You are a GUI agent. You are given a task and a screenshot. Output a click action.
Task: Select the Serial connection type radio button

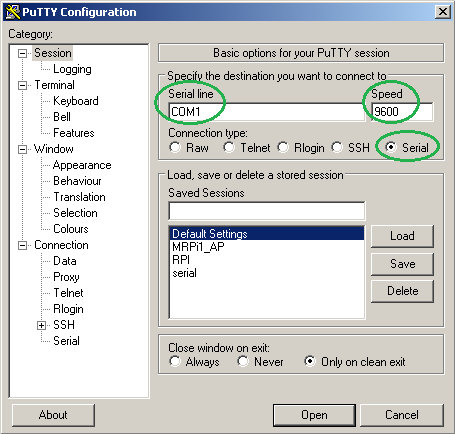pos(391,147)
